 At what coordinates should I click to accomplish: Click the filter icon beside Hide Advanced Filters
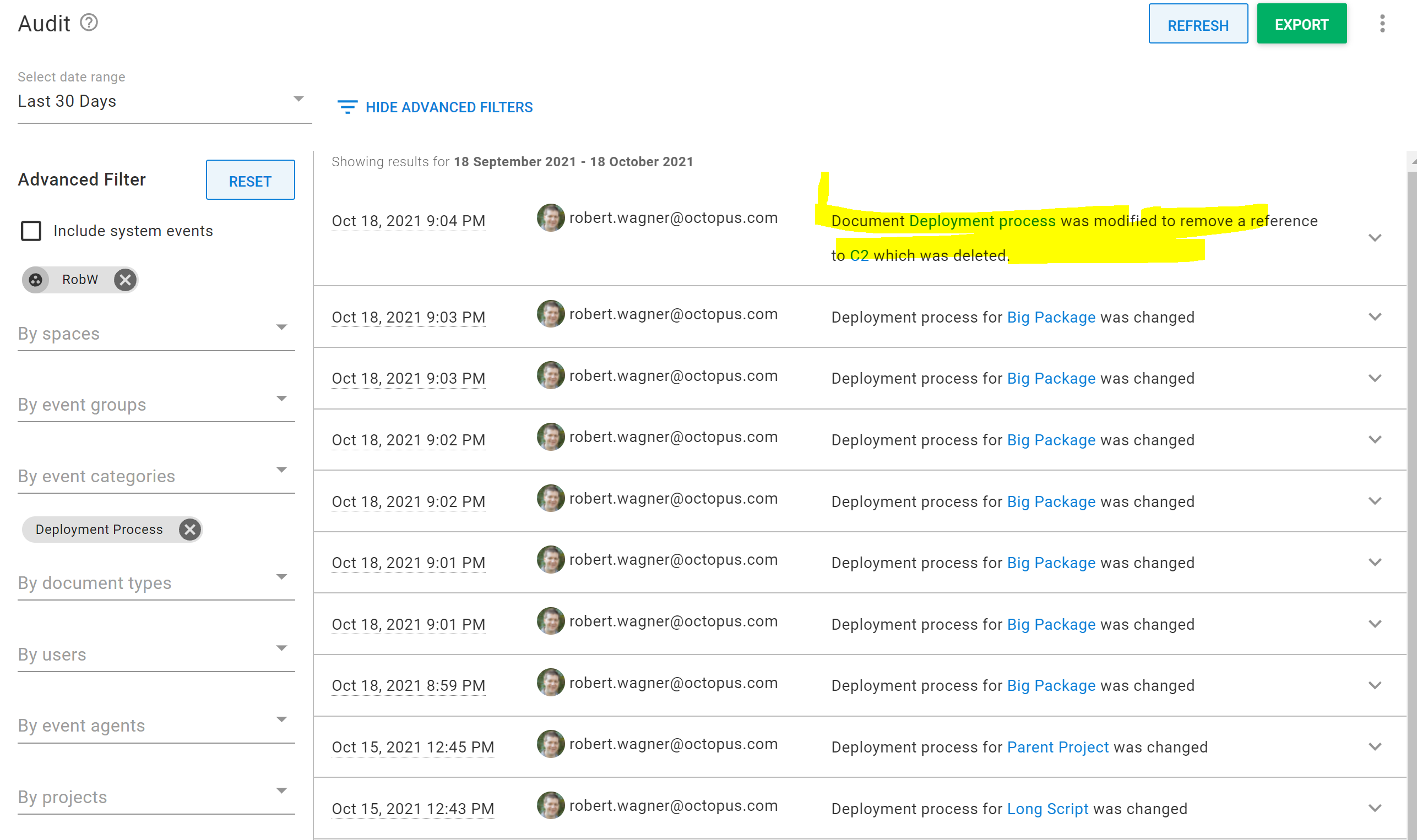(348, 107)
